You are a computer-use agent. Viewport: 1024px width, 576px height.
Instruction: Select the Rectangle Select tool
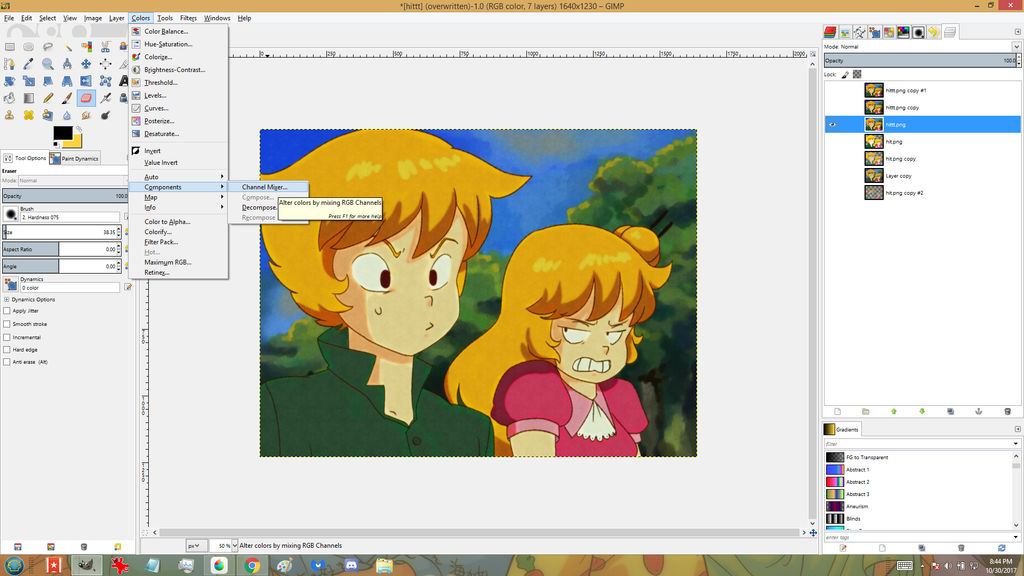[10, 47]
